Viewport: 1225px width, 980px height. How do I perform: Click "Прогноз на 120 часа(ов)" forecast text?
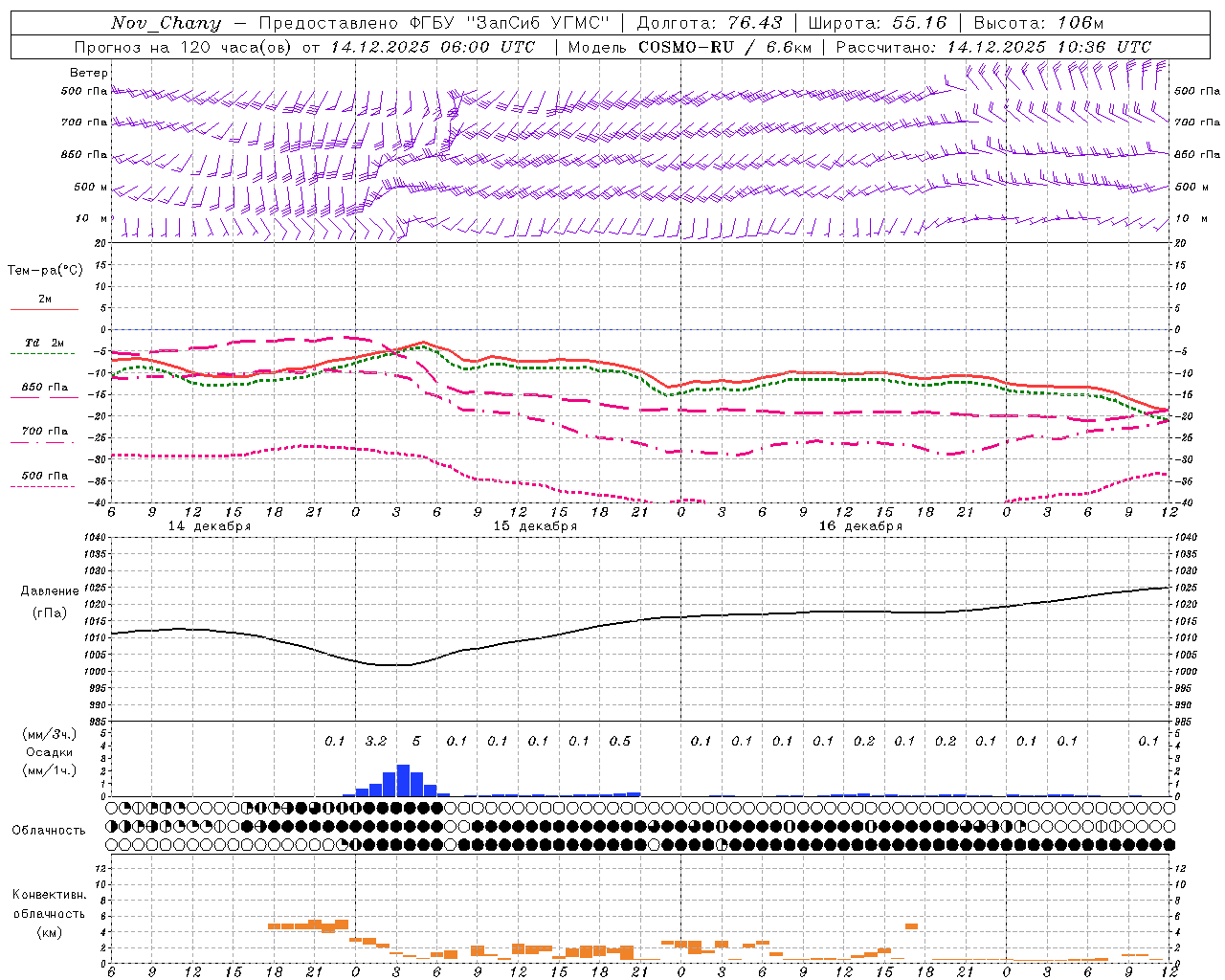(184, 47)
